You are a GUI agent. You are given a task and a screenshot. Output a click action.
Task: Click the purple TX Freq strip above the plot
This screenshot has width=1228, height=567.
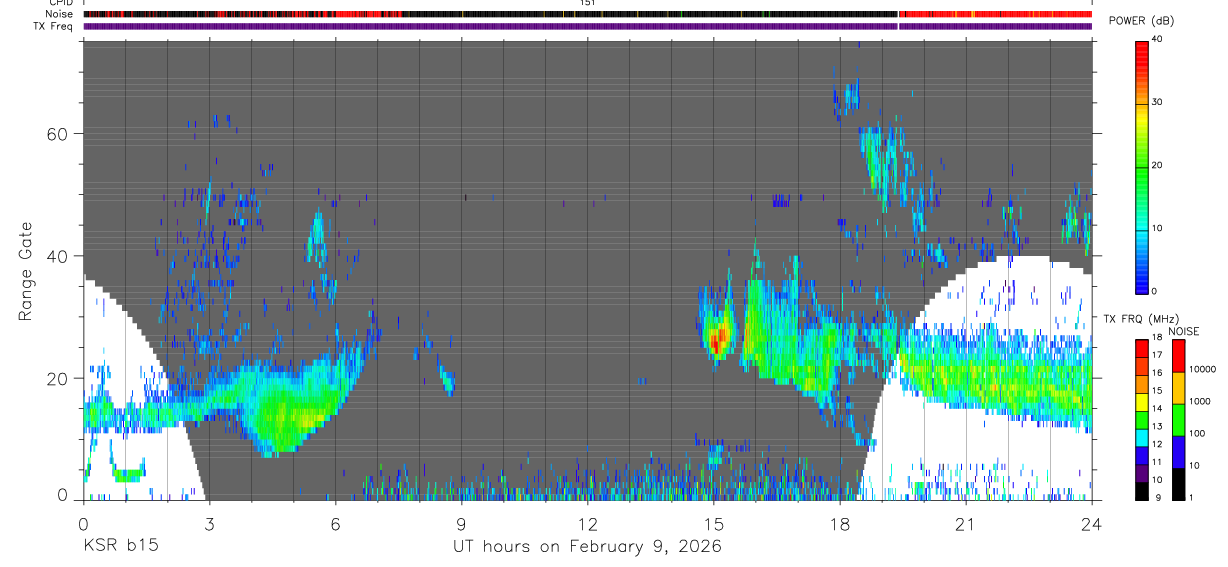click(x=587, y=26)
